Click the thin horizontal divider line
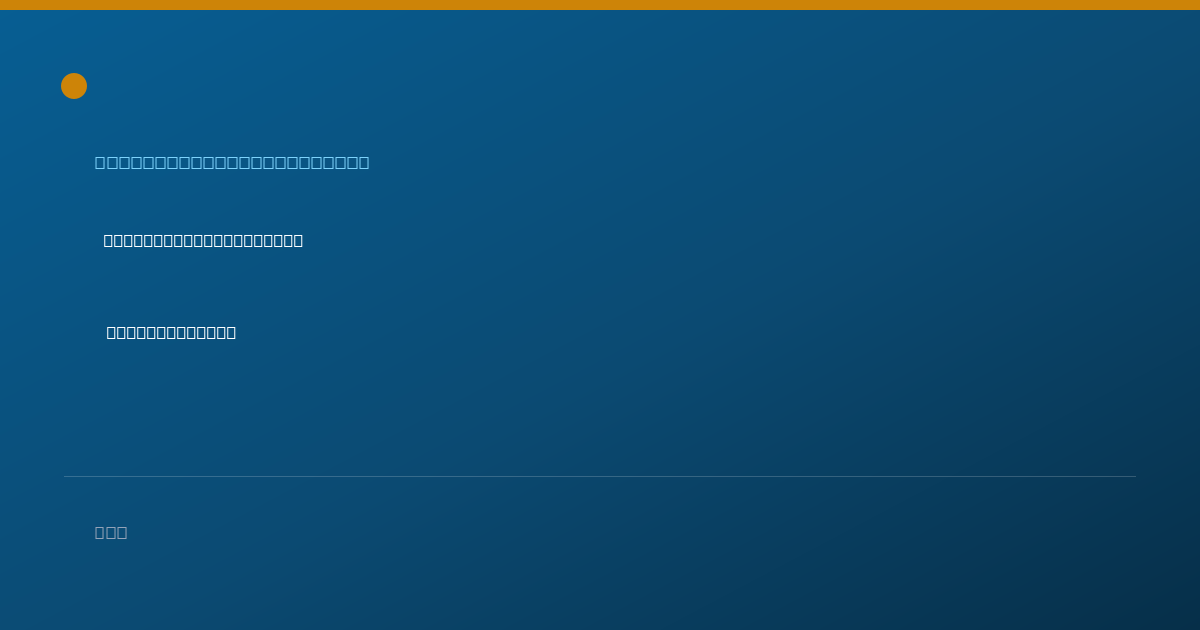Image resolution: width=1200 pixels, height=630 pixels. click(x=600, y=476)
